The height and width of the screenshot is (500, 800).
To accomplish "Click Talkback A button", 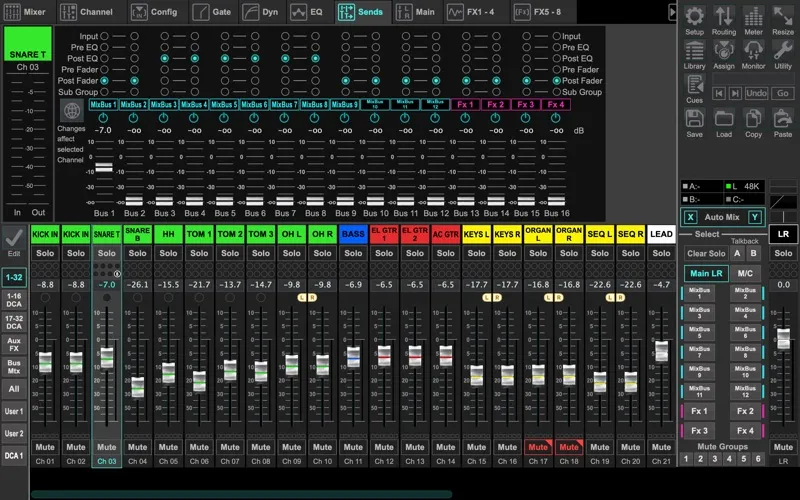I will tap(737, 253).
